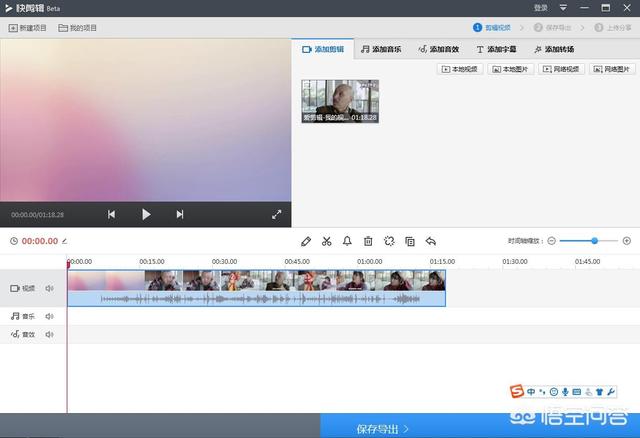Click the bell icon in timeline toolbar

pos(347,241)
